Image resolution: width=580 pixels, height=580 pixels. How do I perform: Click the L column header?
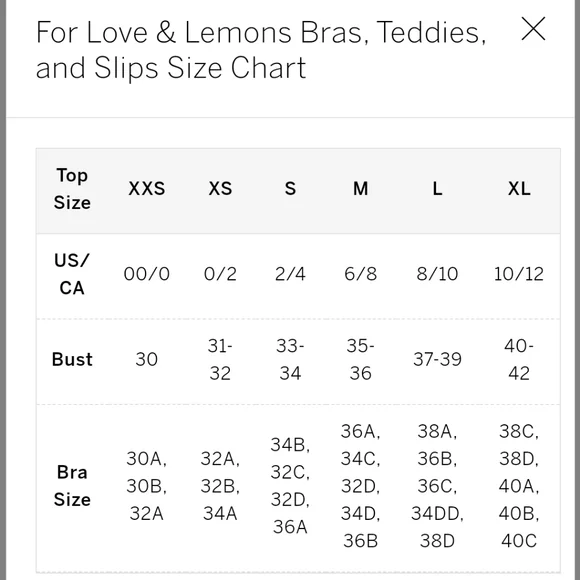coord(437,189)
